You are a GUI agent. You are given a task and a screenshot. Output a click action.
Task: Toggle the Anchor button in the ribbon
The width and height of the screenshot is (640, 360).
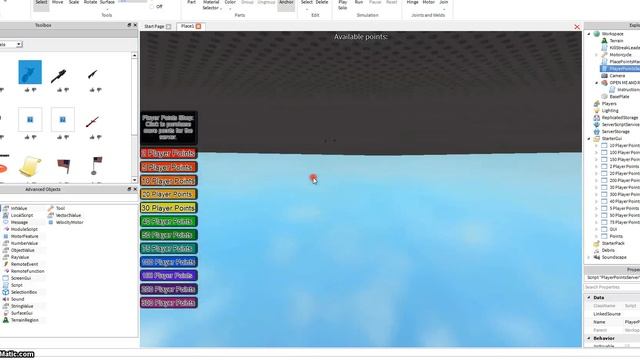pos(286,4)
